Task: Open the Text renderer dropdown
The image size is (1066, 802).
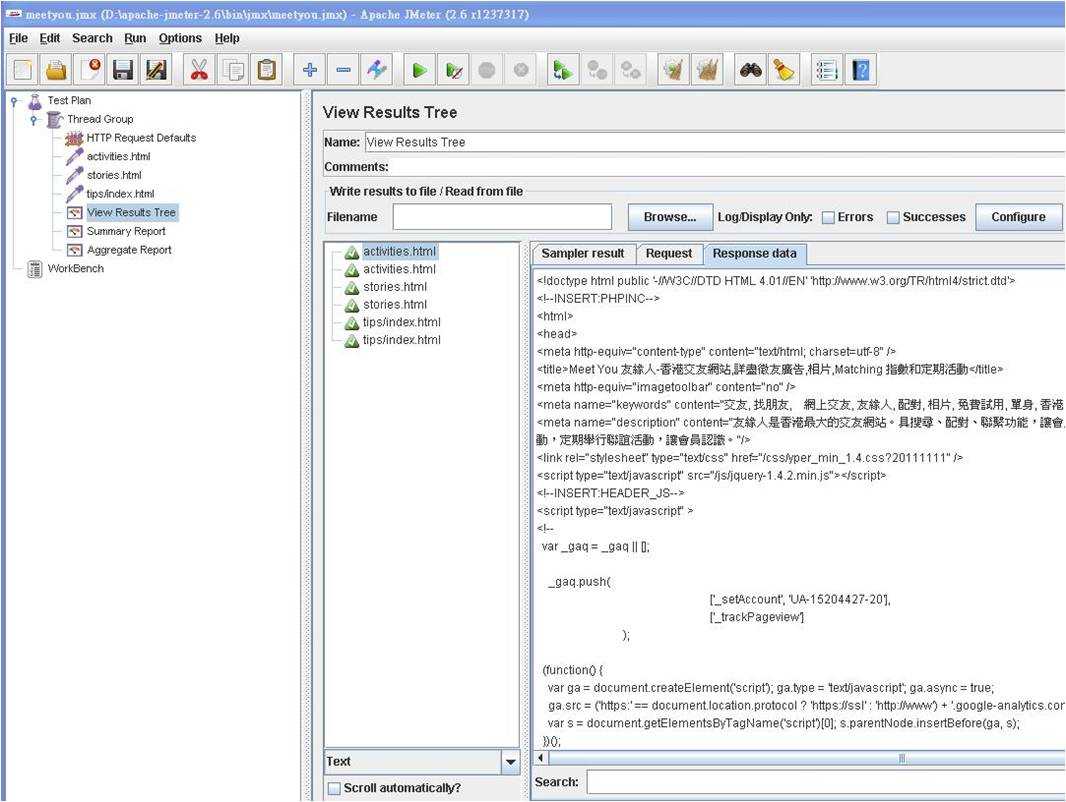Action: 511,762
